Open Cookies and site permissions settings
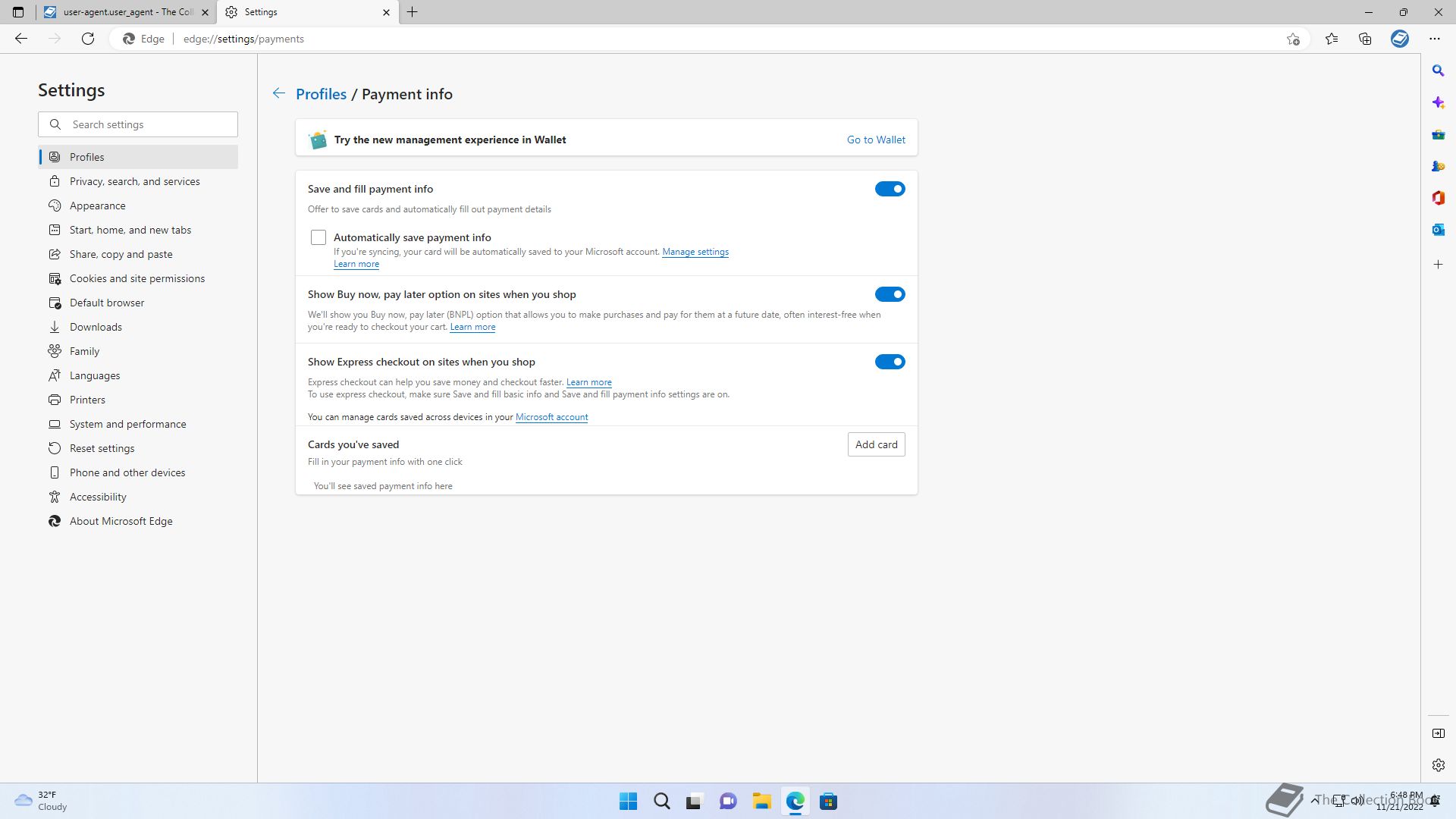 (137, 278)
